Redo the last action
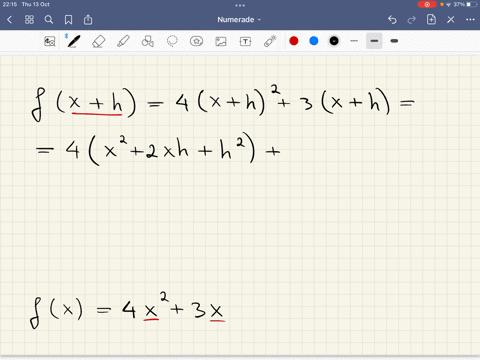The image size is (480, 360). [x=412, y=20]
